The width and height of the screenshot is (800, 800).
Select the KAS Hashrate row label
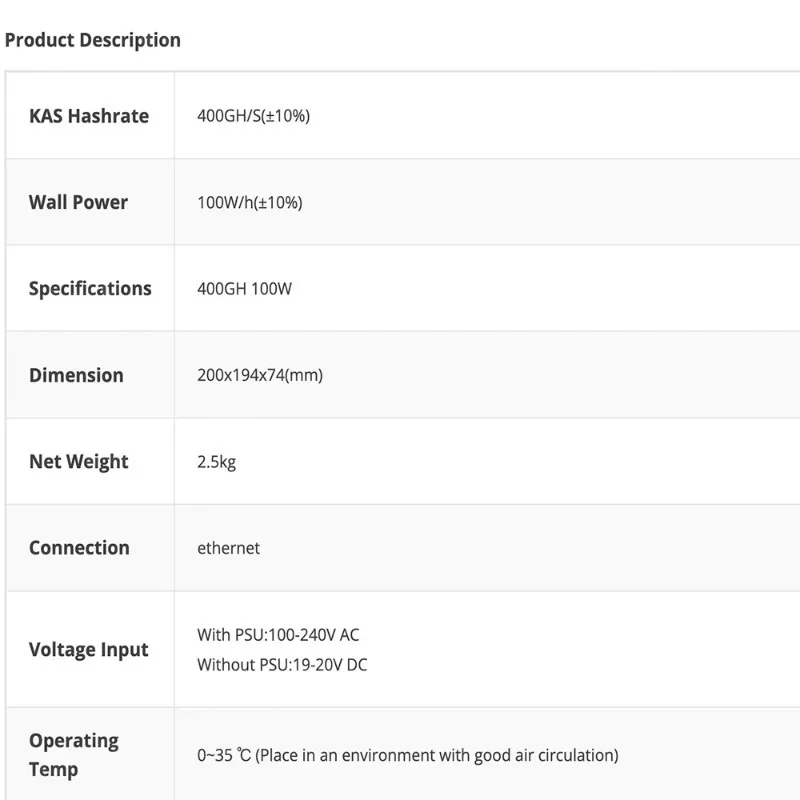(89, 116)
